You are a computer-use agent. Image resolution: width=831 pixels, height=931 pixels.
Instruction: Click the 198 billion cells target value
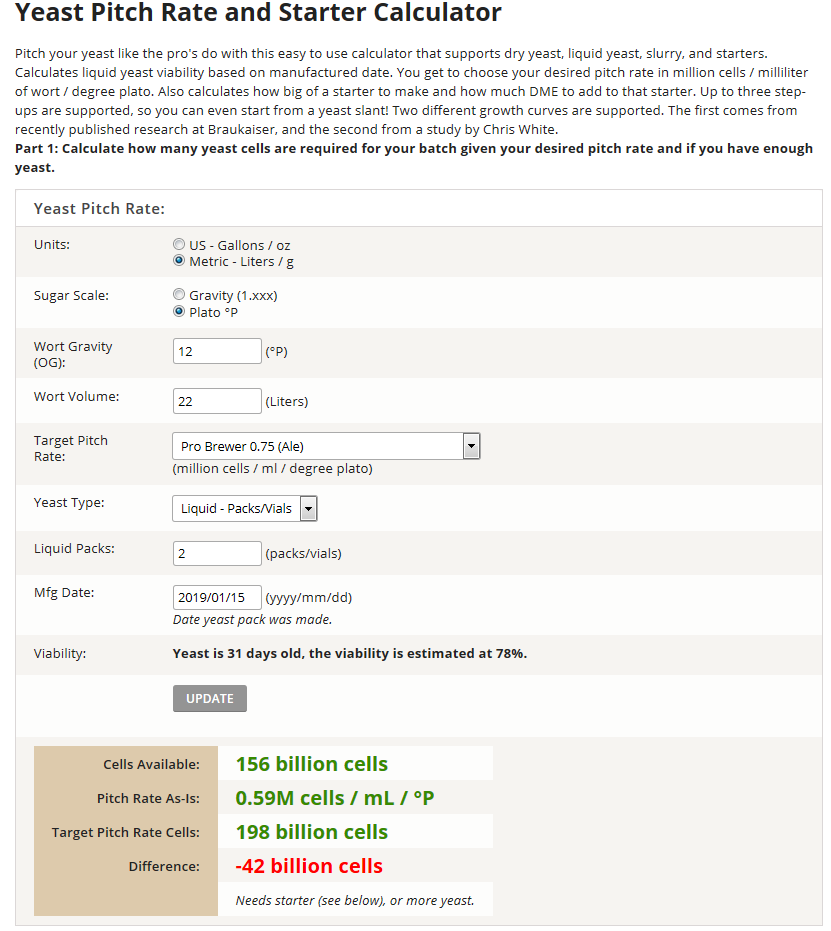pyautogui.click(x=312, y=832)
